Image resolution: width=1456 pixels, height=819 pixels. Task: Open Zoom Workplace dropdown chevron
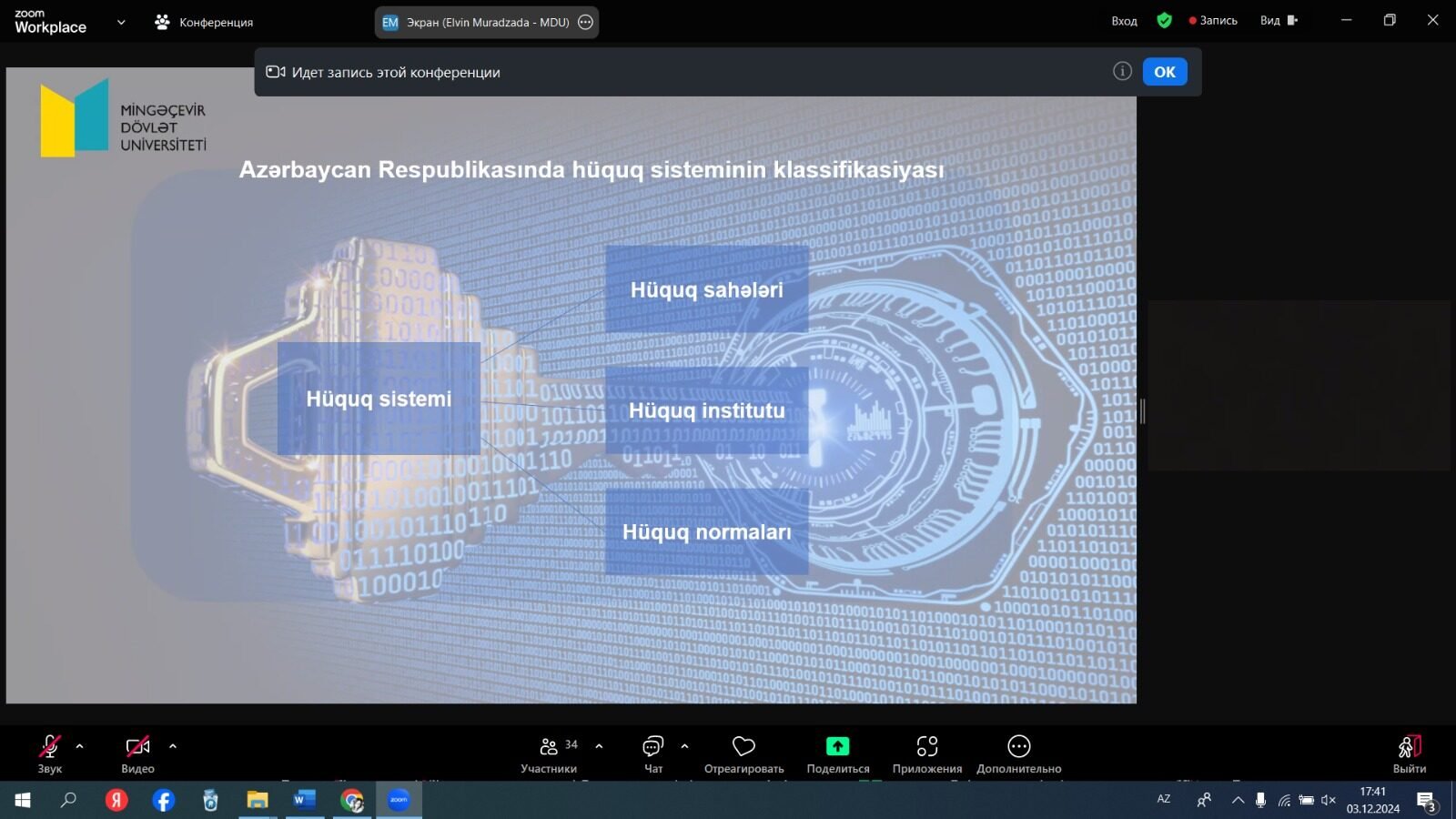click(121, 22)
